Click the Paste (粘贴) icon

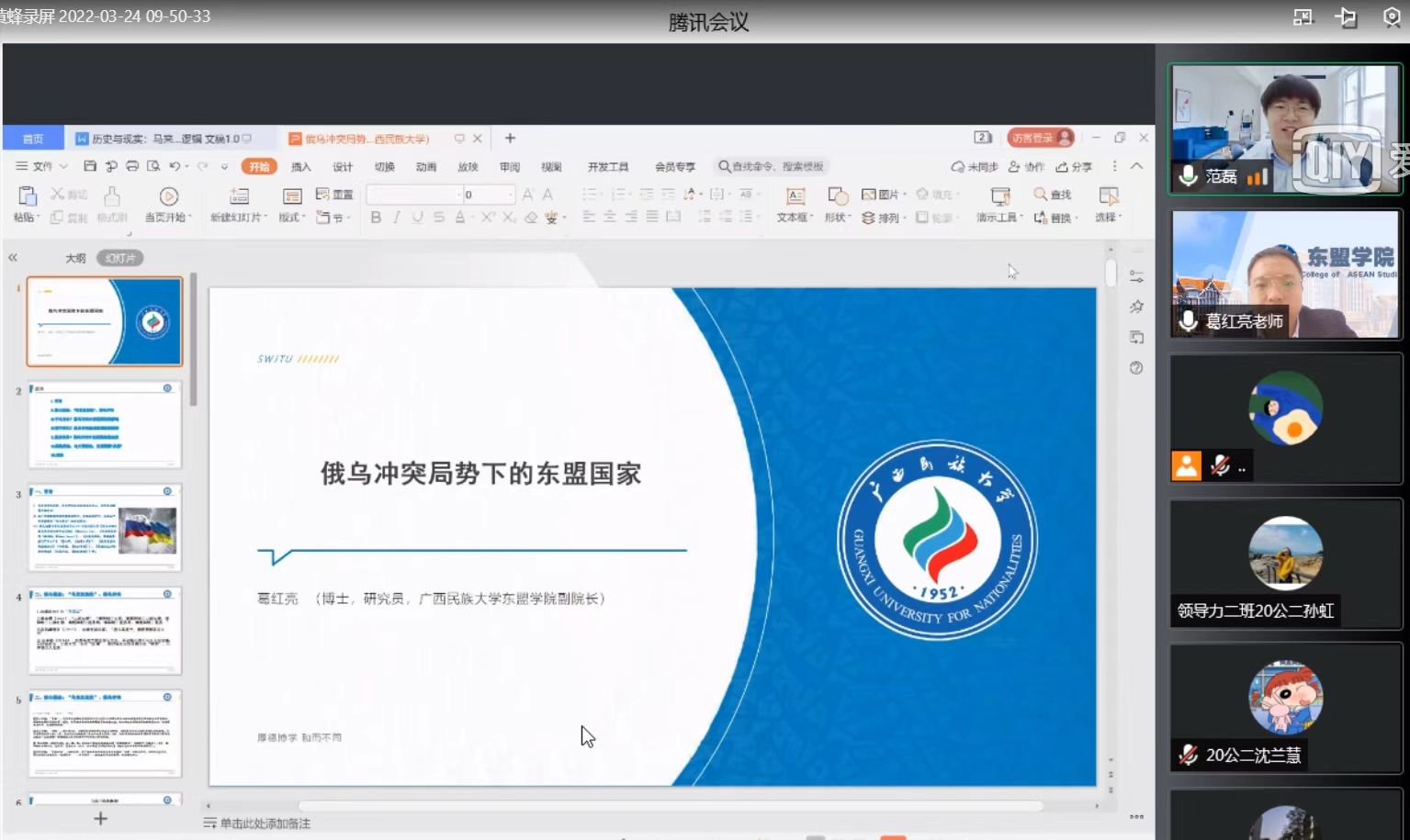[x=27, y=196]
